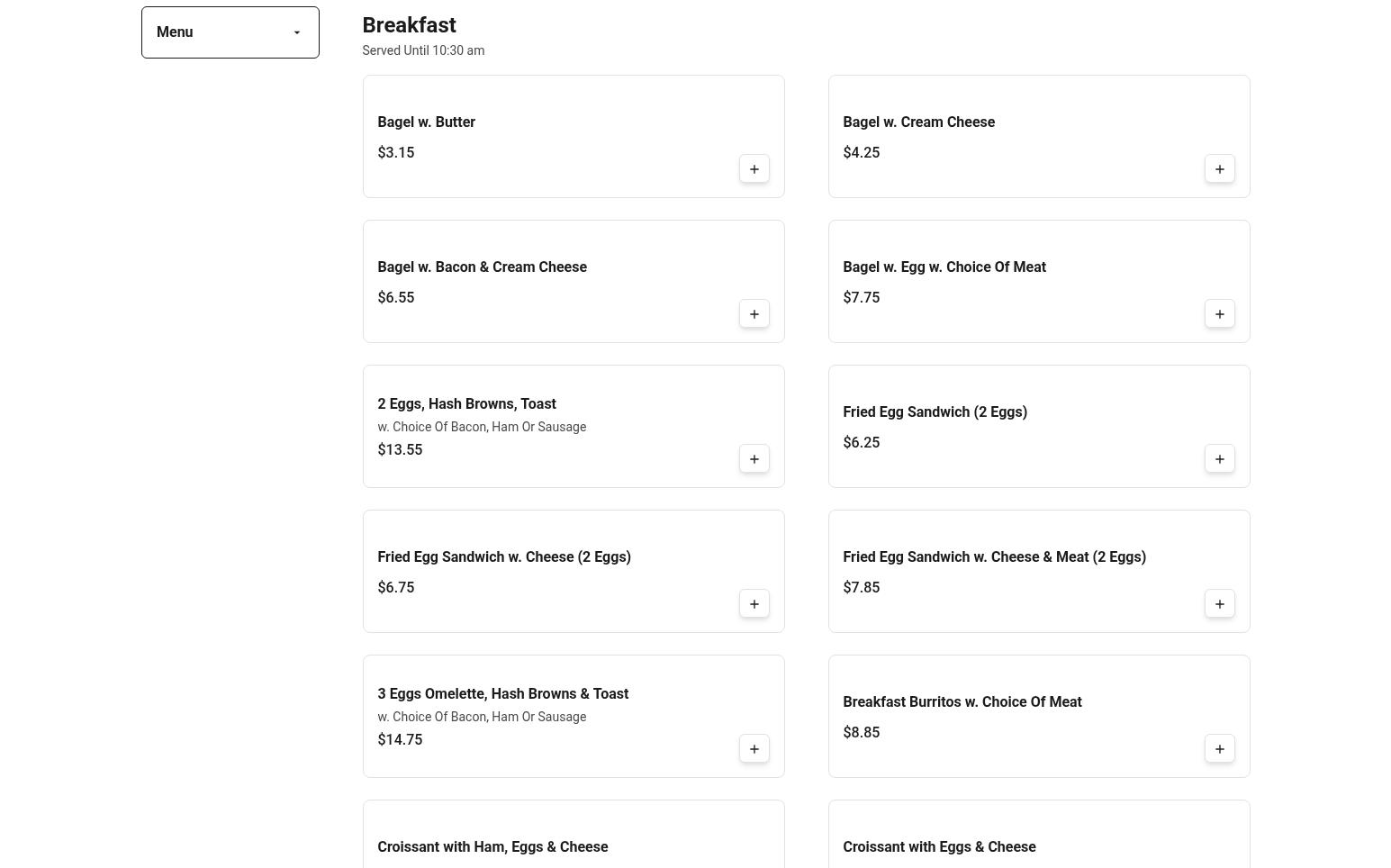Click plus for Bagel w. Bacon & Cream Cheese
The width and height of the screenshot is (1391, 868).
[x=754, y=314]
